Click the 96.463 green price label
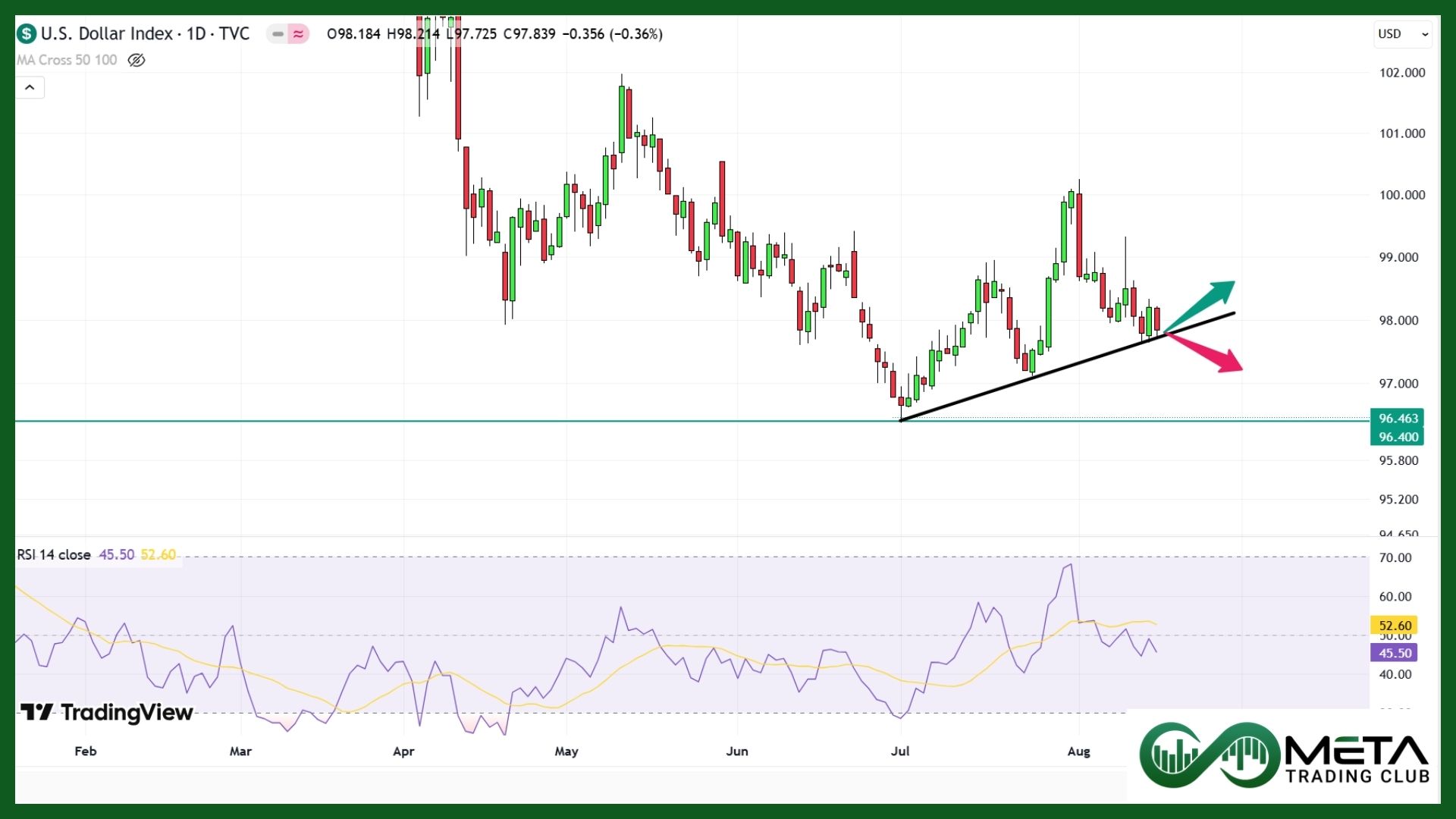Image resolution: width=1456 pixels, height=819 pixels. (x=1397, y=418)
